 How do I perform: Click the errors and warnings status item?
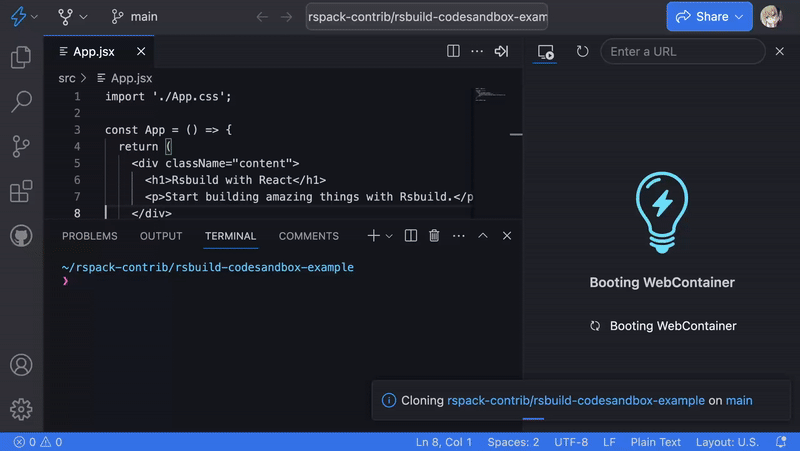point(38,442)
